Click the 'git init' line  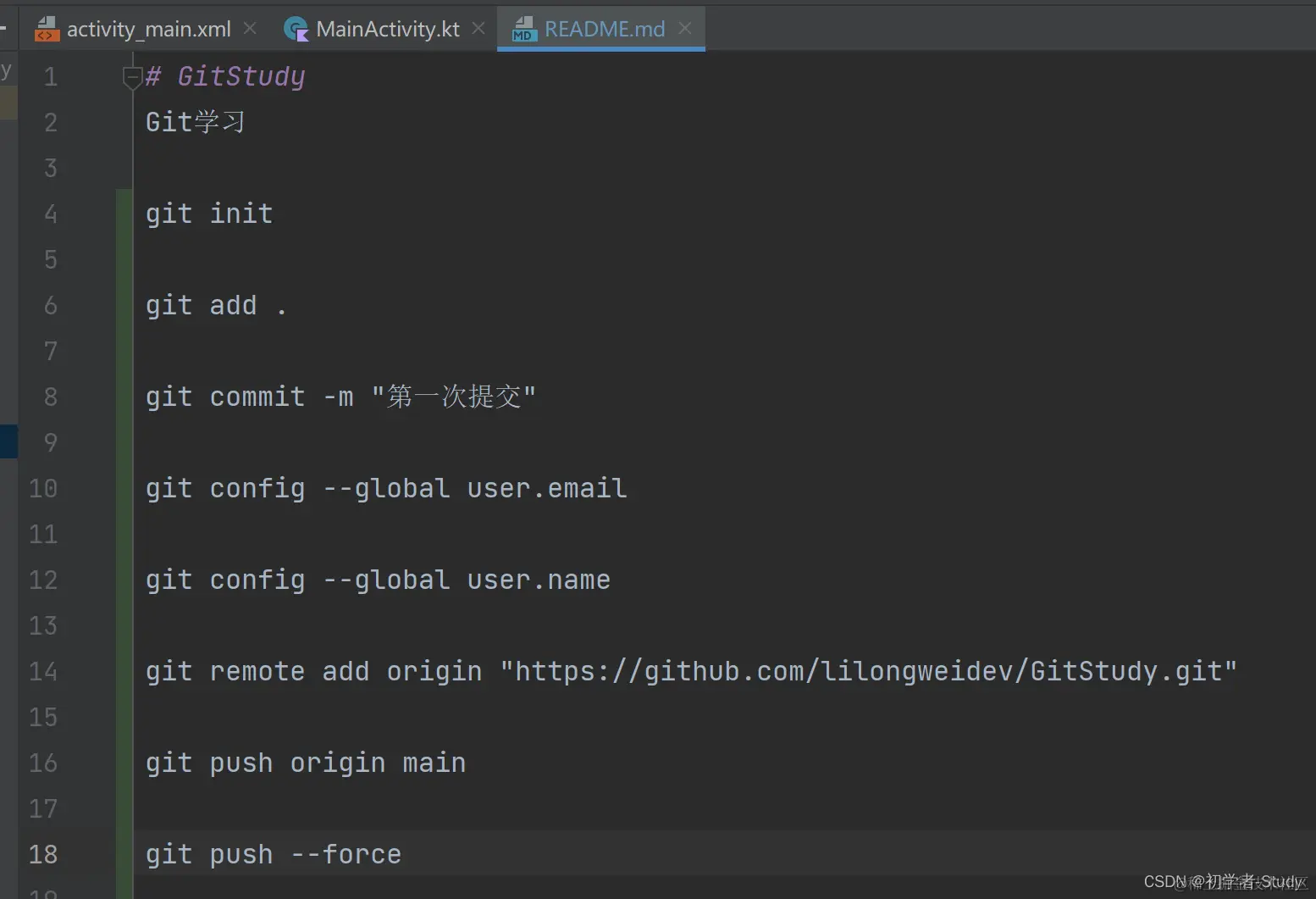[x=209, y=214]
